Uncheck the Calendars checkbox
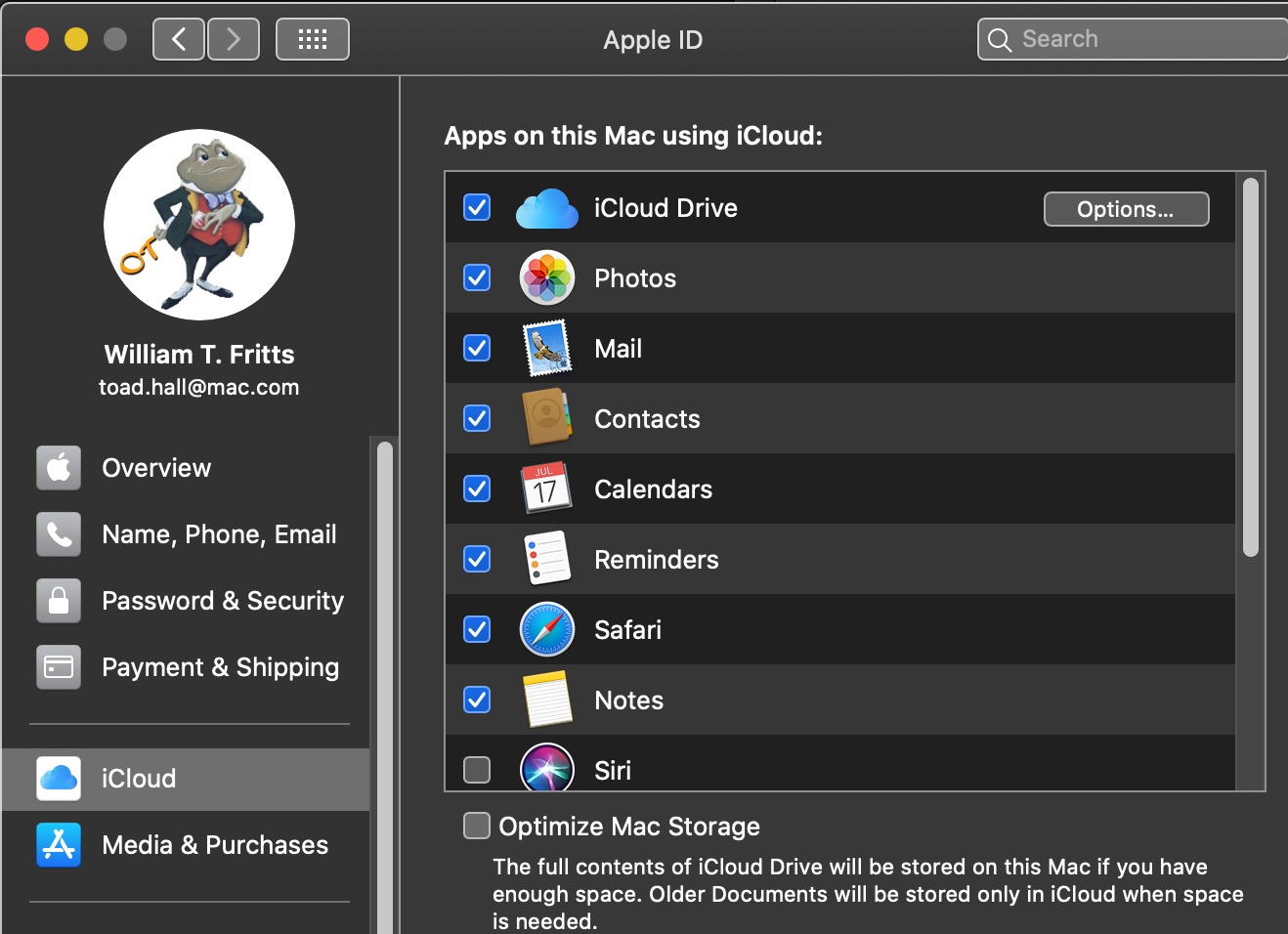The image size is (1288, 934). [x=477, y=488]
